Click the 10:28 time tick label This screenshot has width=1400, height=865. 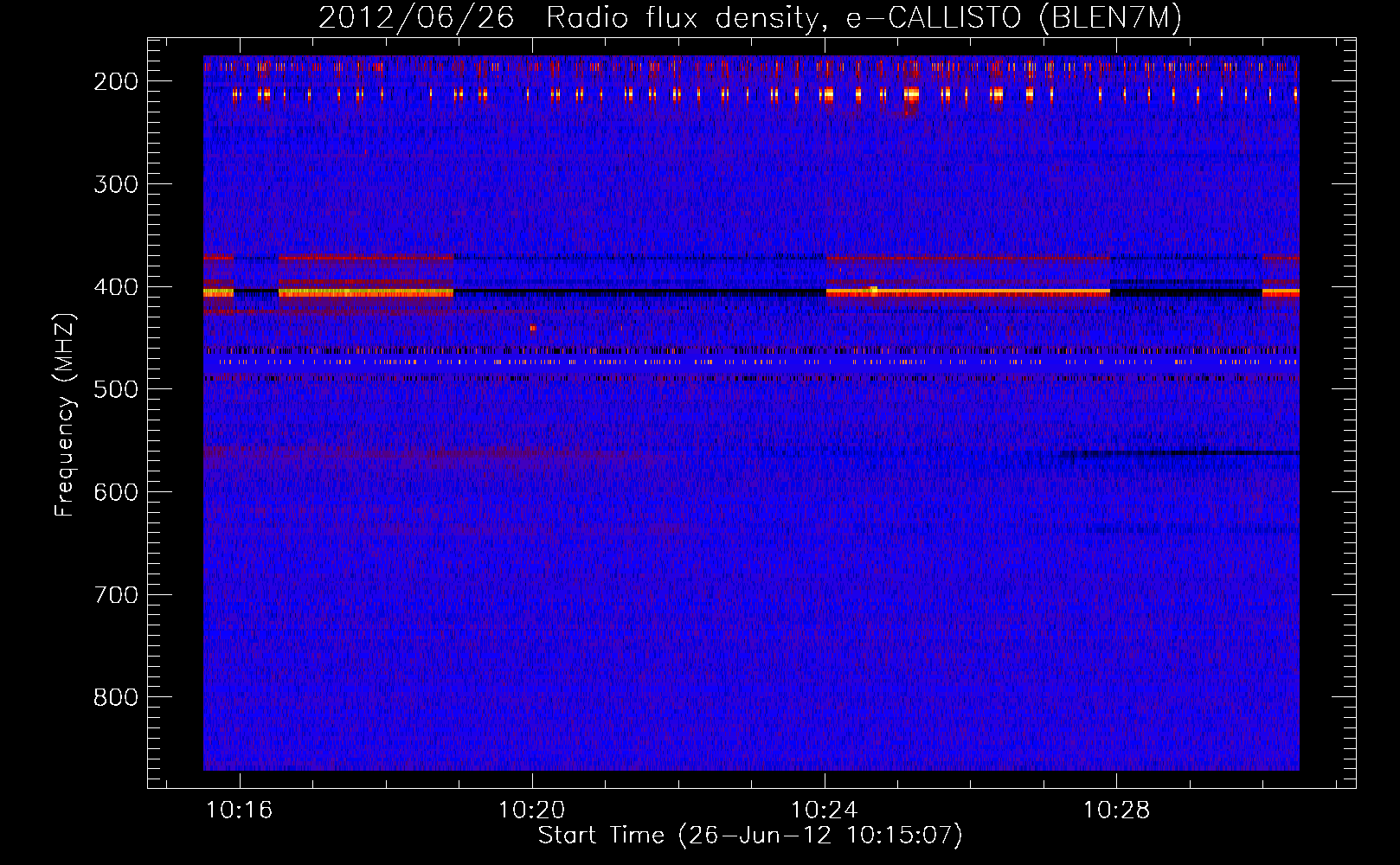pyautogui.click(x=1117, y=810)
